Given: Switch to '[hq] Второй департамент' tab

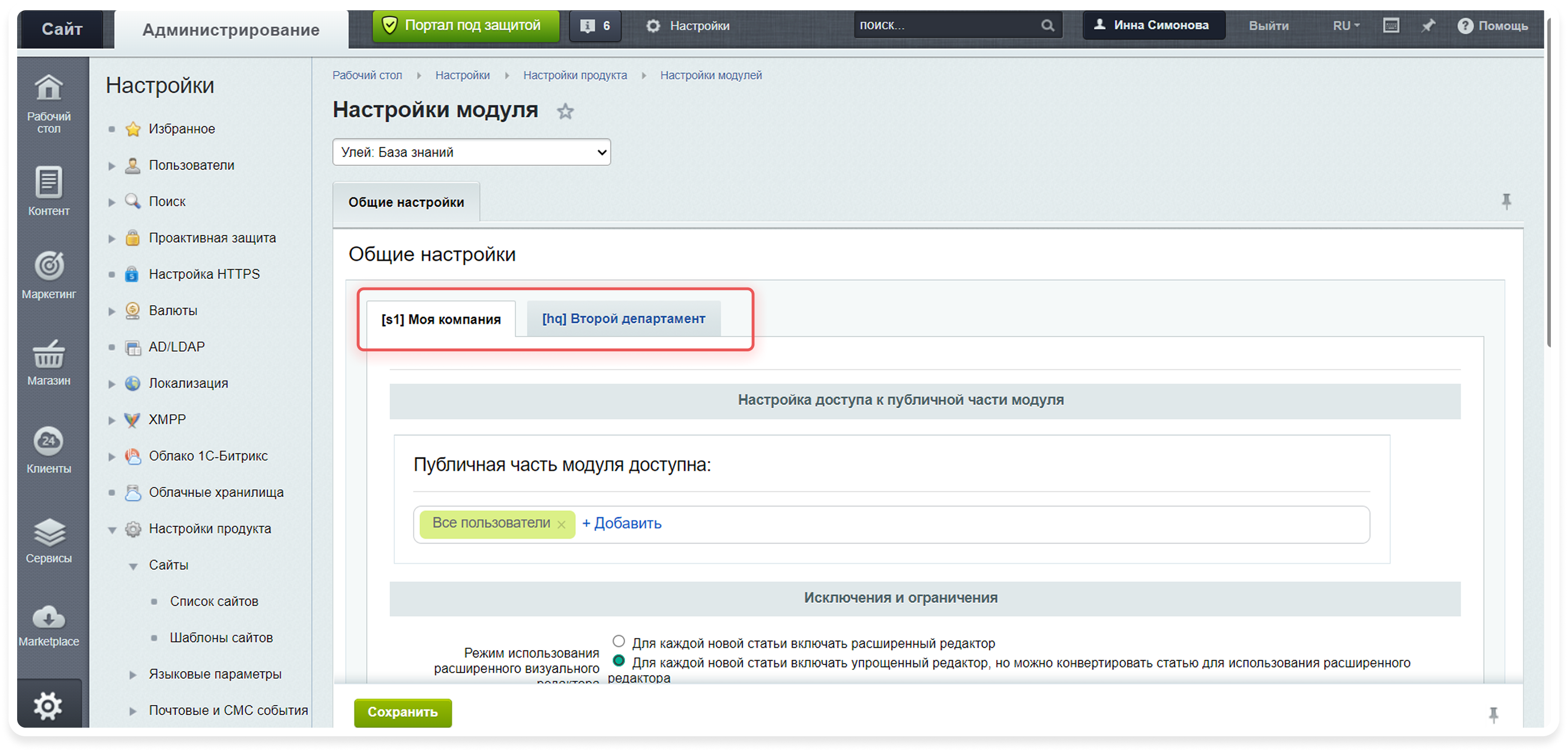Looking at the screenshot, I should pos(623,318).
